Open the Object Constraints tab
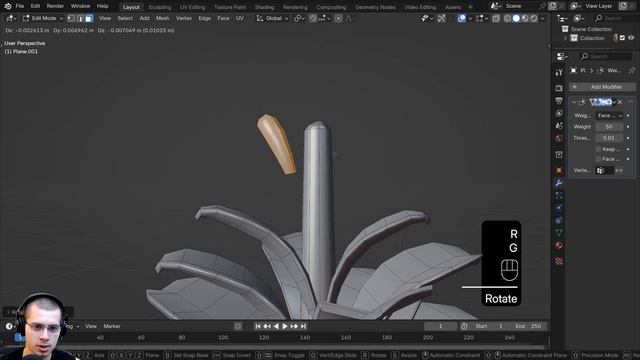Viewport: 640px width, 360px height. [559, 220]
